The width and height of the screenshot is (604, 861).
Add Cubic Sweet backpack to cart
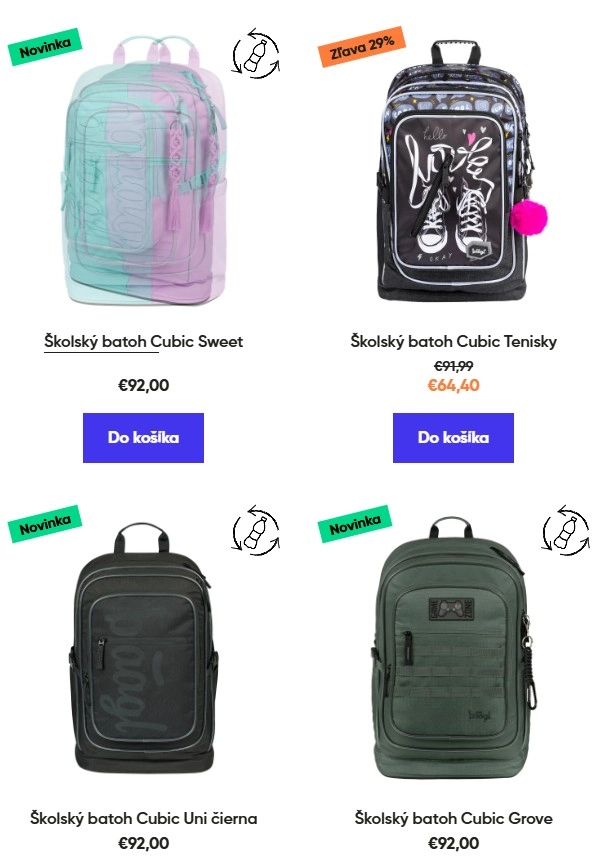[143, 438]
